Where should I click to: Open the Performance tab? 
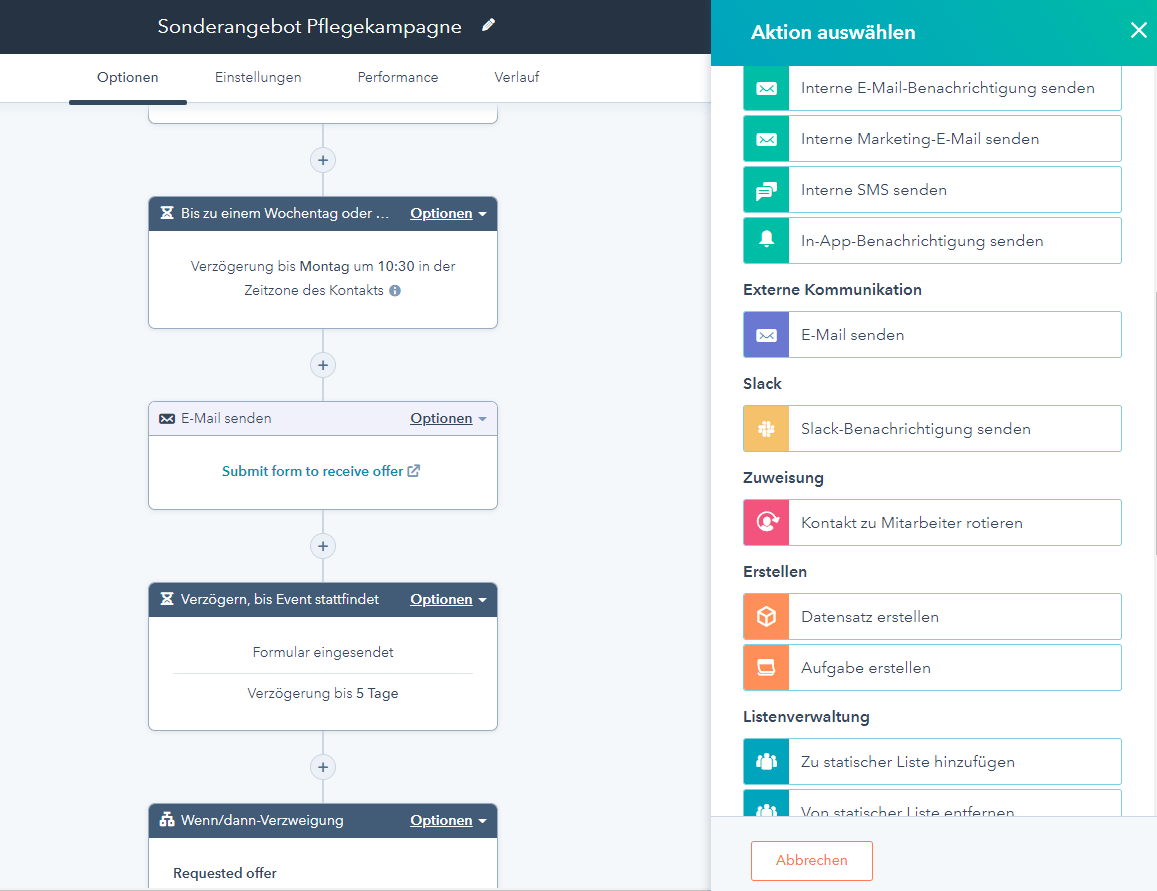(x=398, y=77)
